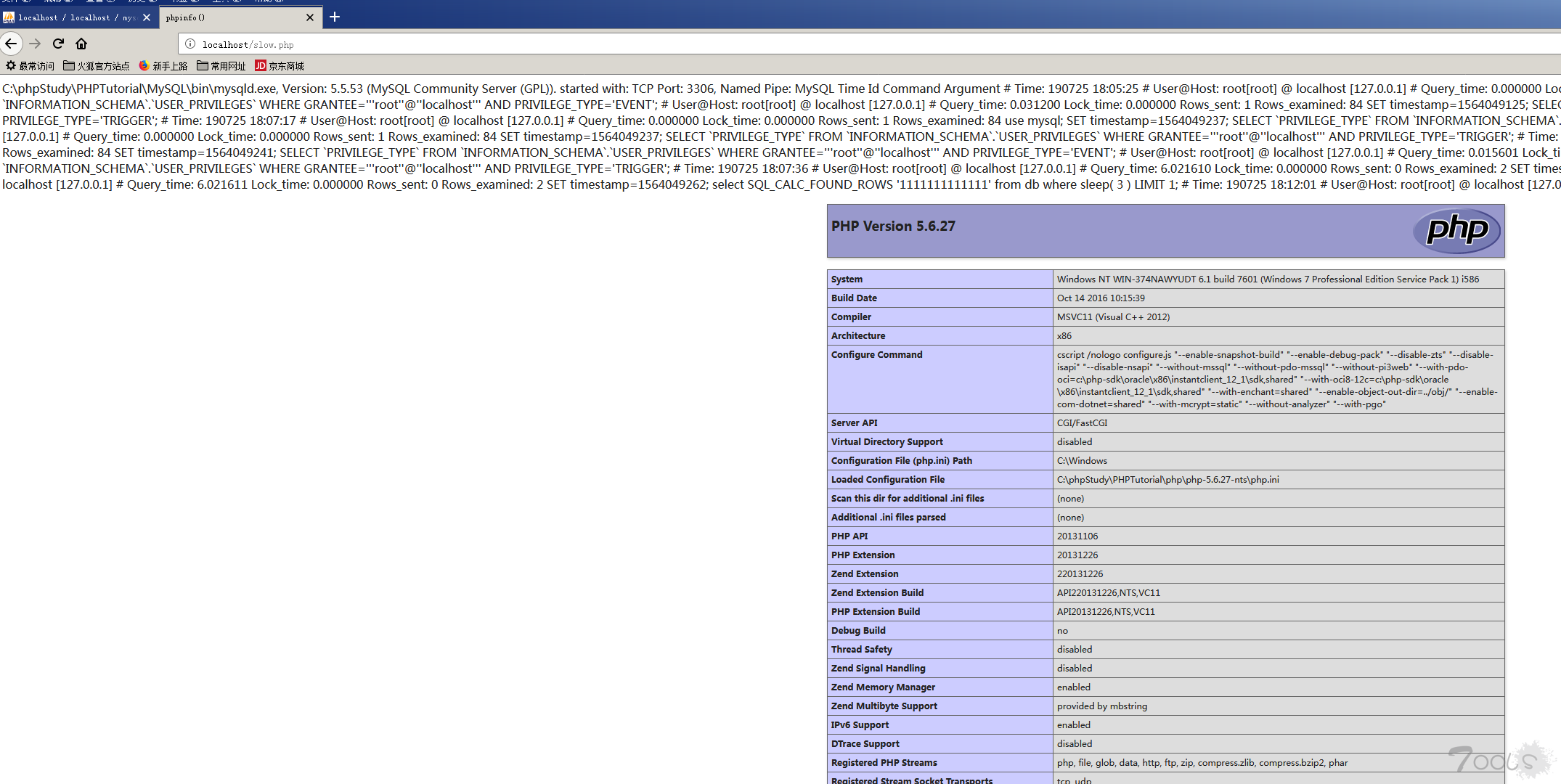The image size is (1561, 784).
Task: Click the Loaded Configuration File path value
Action: point(1168,480)
